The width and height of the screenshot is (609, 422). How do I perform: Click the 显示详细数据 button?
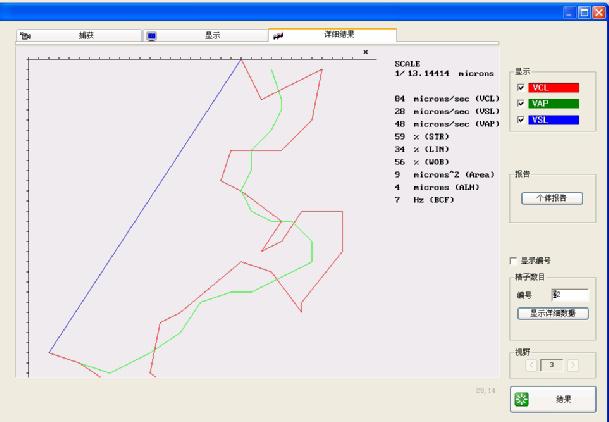pos(553,313)
